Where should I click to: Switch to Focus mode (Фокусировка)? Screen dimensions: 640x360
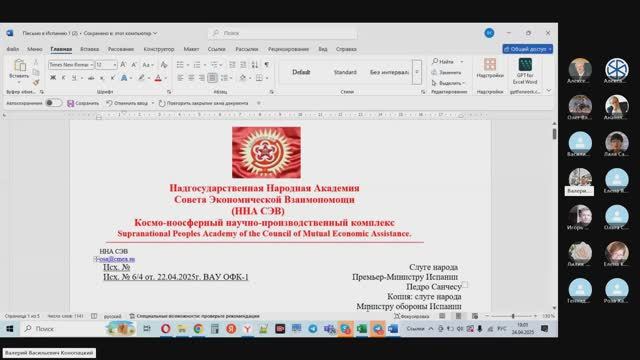pyautogui.click(x=411, y=316)
